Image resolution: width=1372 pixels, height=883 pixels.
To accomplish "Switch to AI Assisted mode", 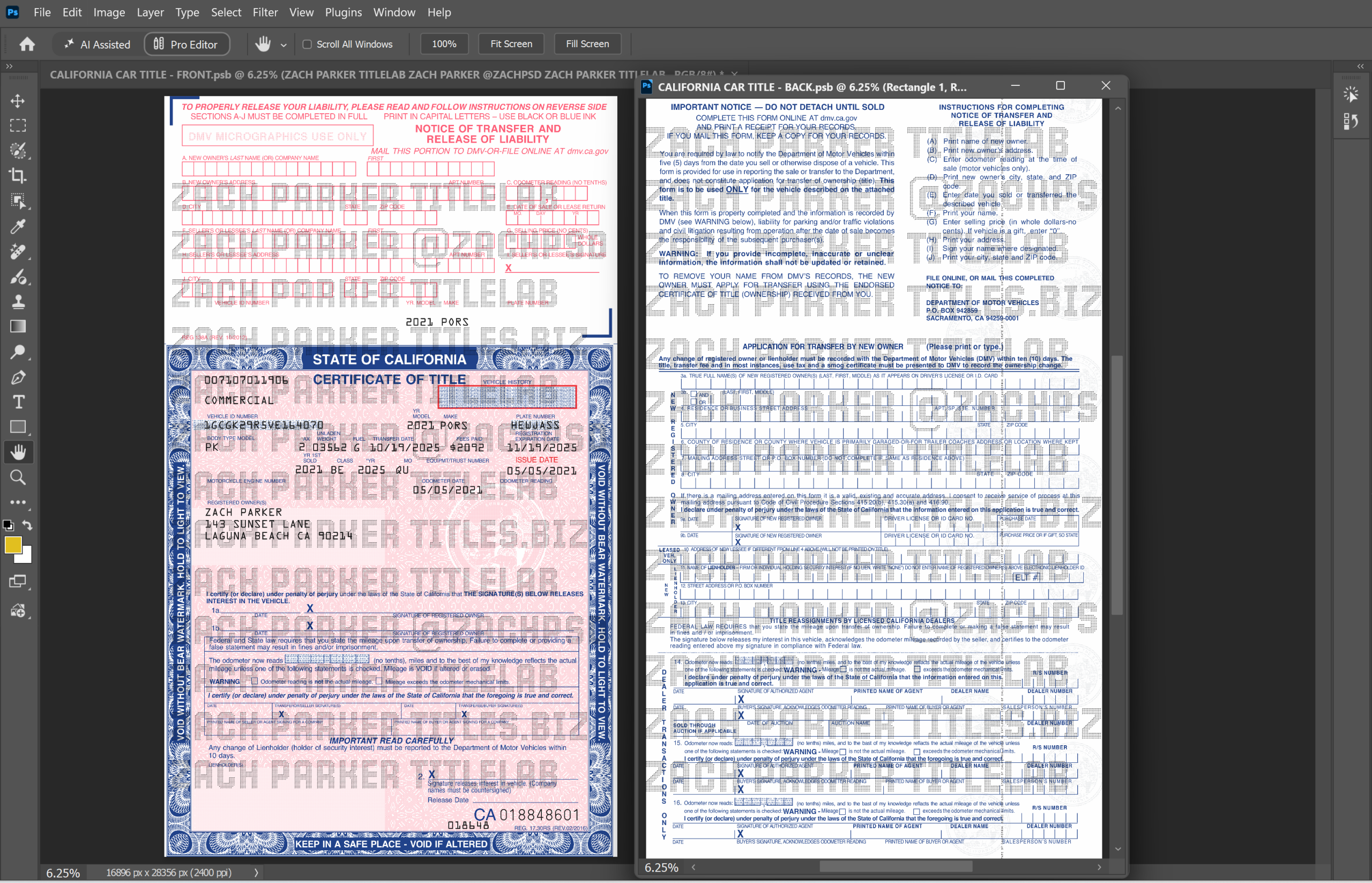I will tap(97, 44).
